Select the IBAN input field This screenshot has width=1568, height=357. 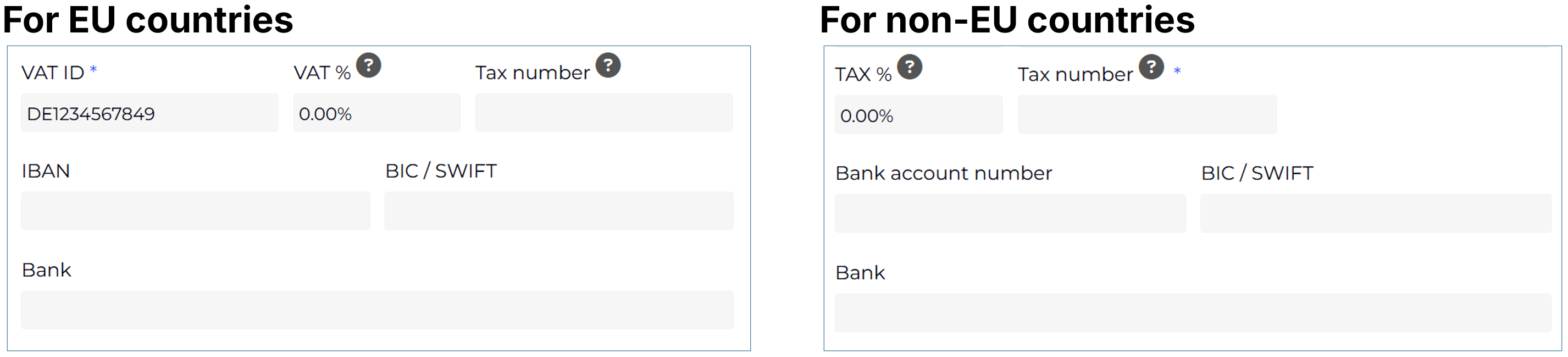coord(196,211)
